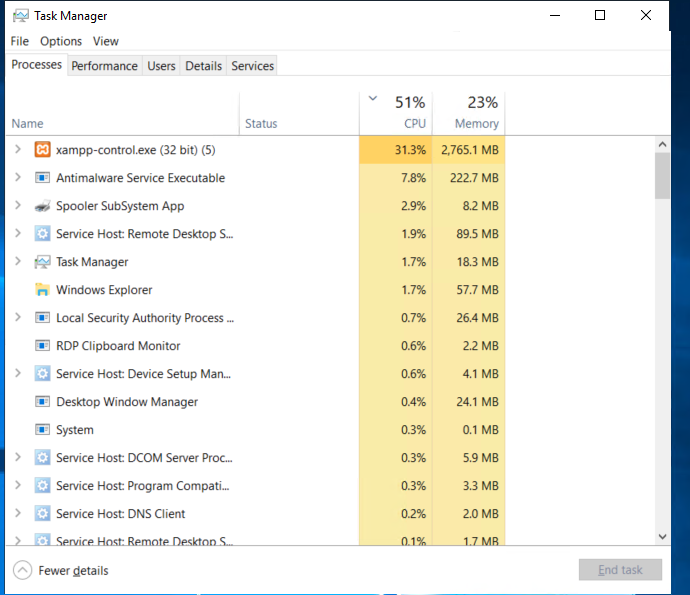Expand the xampp-control.exe process group

(x=18, y=149)
